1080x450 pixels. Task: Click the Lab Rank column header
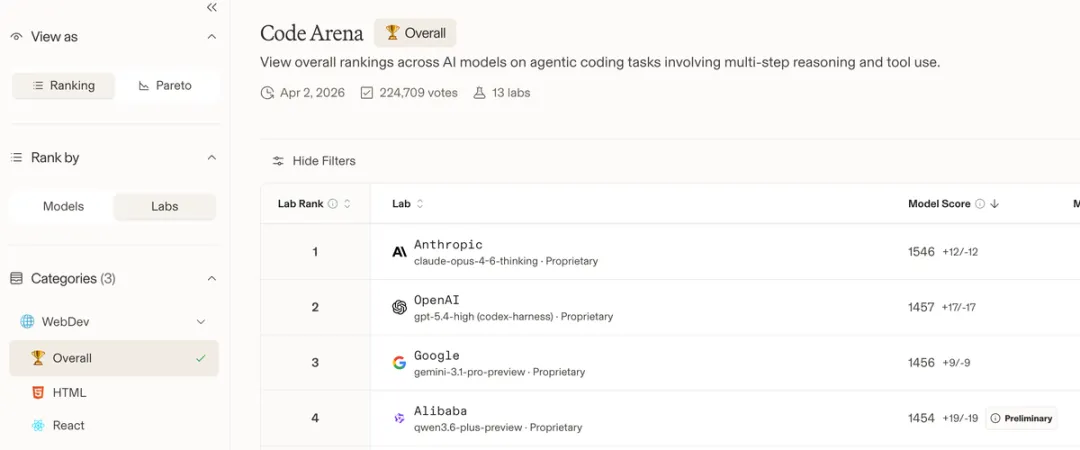pyautogui.click(x=300, y=204)
